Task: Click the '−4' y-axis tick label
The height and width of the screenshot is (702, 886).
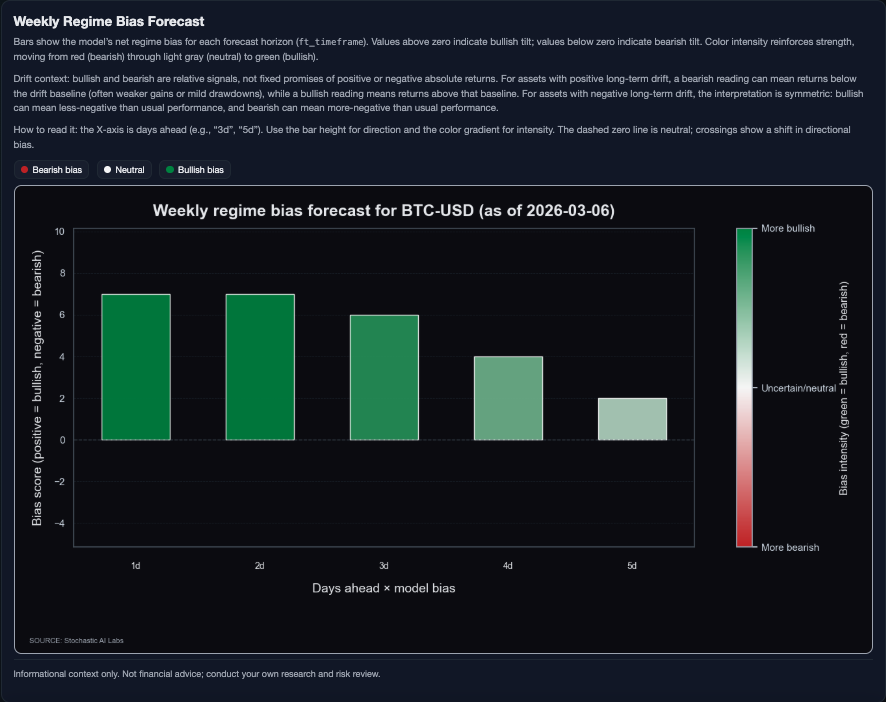Action: click(x=60, y=523)
